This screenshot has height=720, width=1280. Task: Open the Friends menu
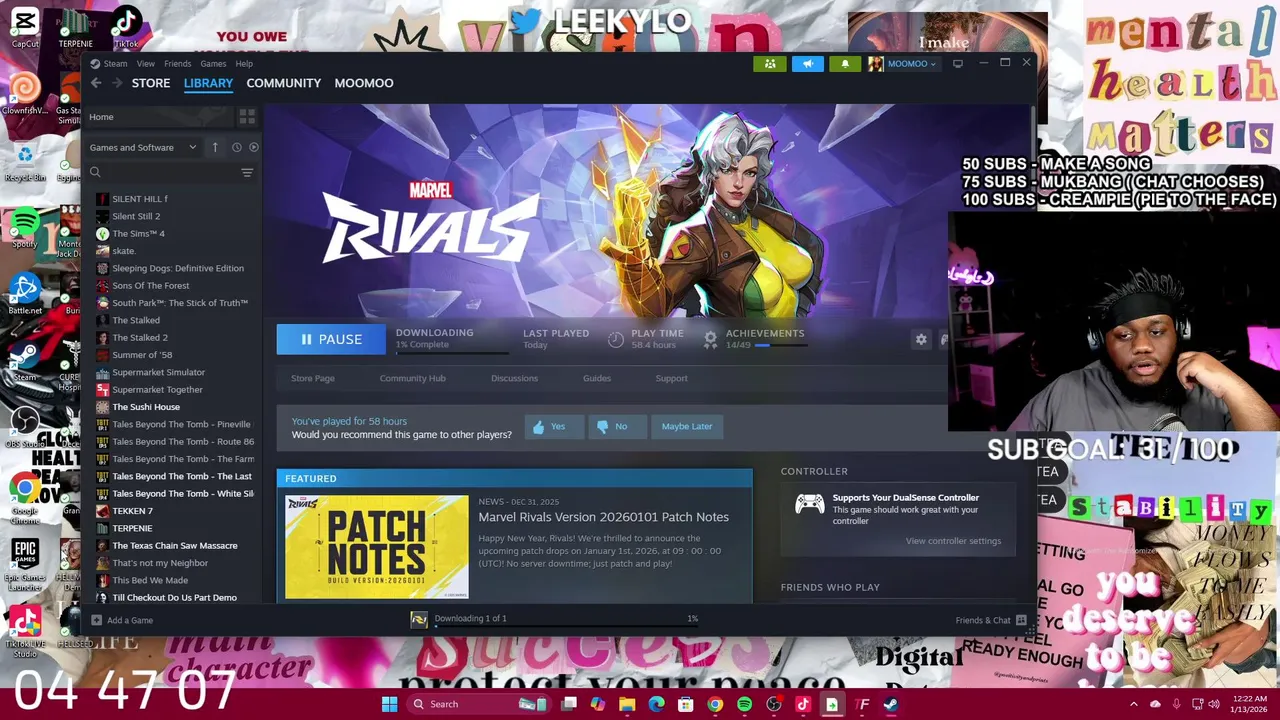[x=177, y=64]
